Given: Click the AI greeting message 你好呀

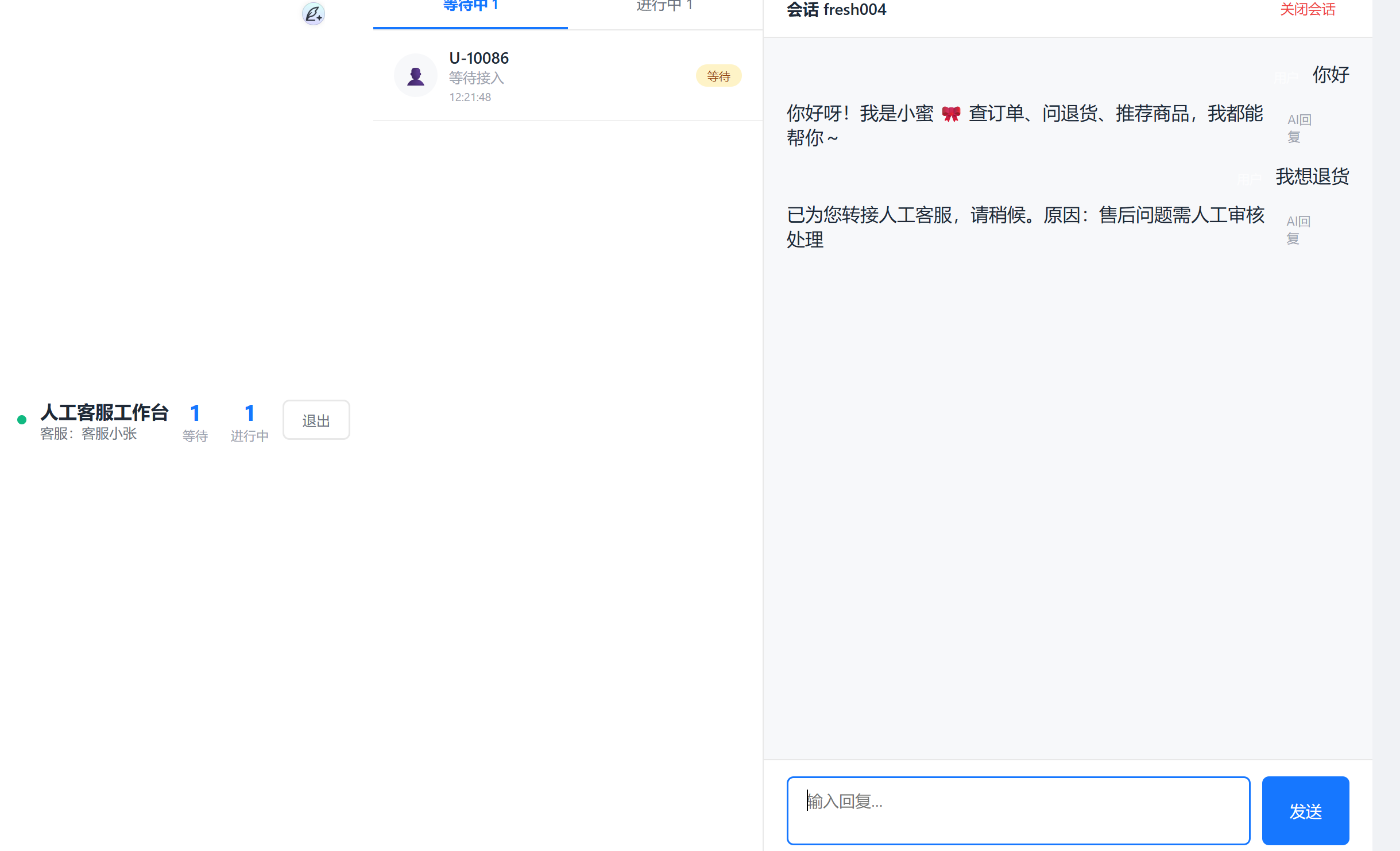Looking at the screenshot, I should click(1025, 125).
